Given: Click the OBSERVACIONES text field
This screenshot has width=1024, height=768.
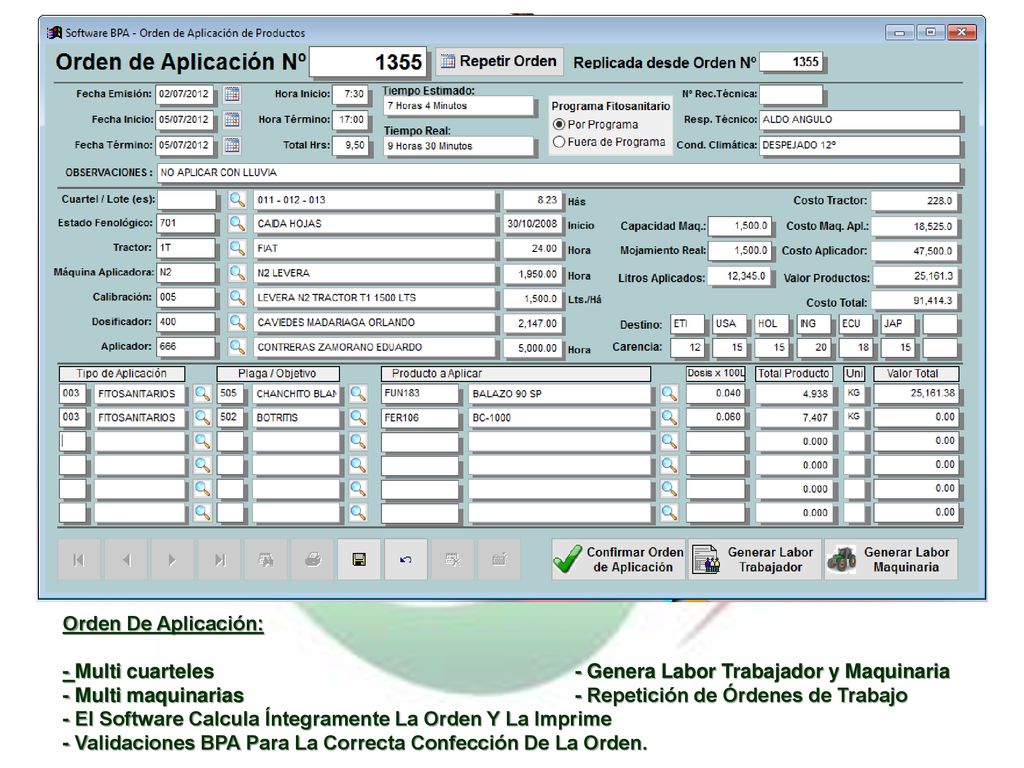Looking at the screenshot, I should 558,172.
